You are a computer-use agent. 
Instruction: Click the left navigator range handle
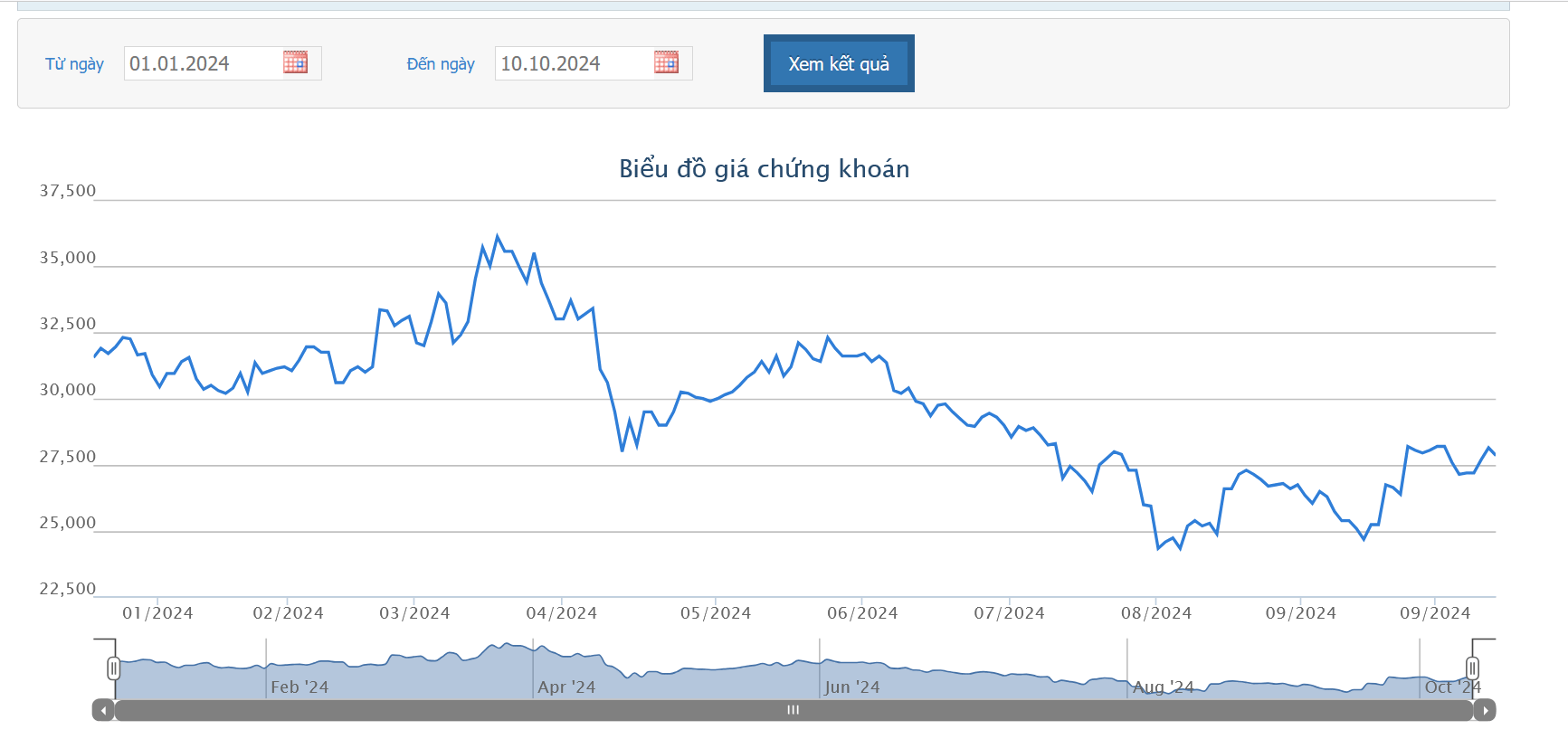pos(113,668)
